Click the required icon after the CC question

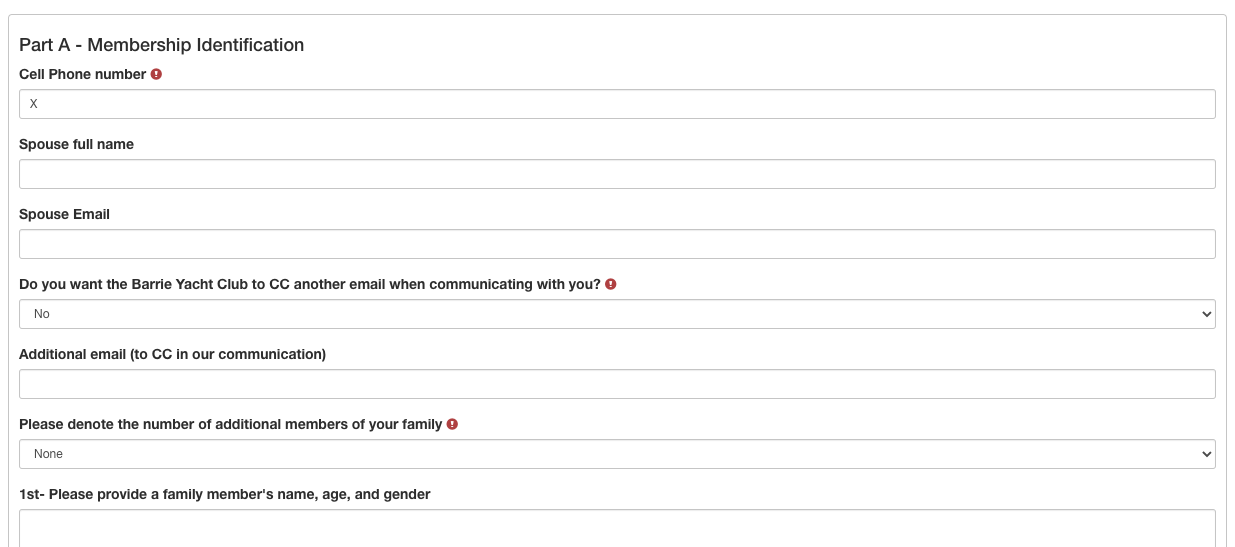tap(611, 284)
